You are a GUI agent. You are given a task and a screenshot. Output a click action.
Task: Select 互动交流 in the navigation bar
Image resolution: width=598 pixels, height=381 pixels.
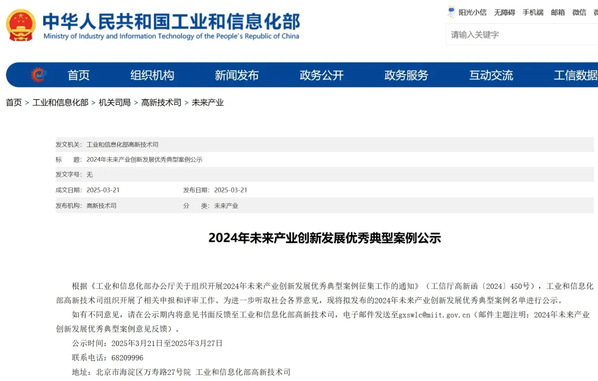coord(491,75)
